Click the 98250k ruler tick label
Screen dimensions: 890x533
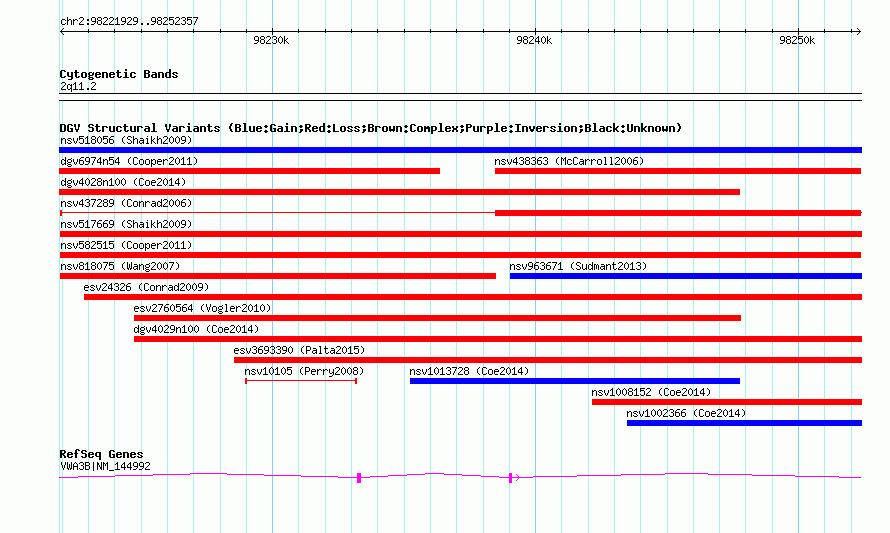point(797,40)
